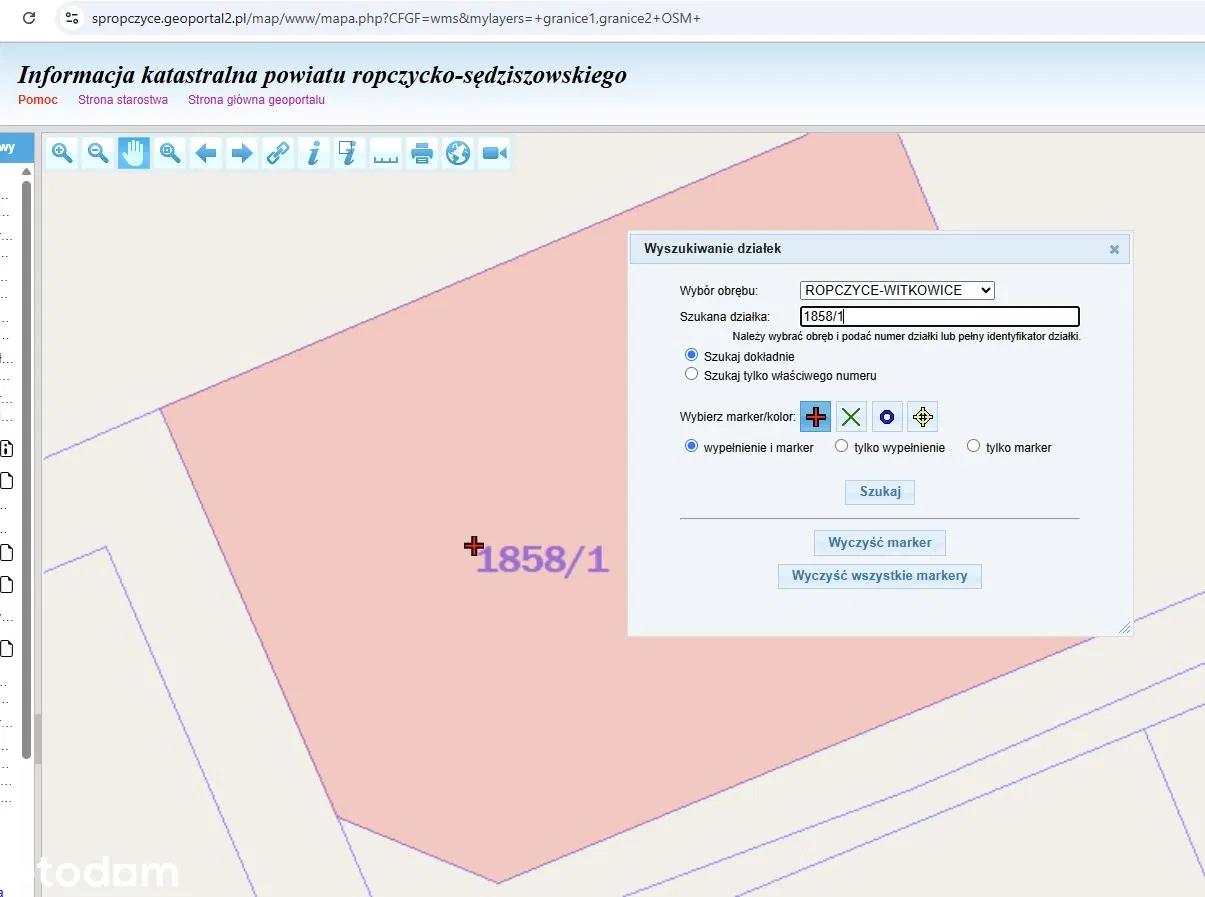Select 'Szukaj tylko właściwego numeru' option

coord(691,375)
